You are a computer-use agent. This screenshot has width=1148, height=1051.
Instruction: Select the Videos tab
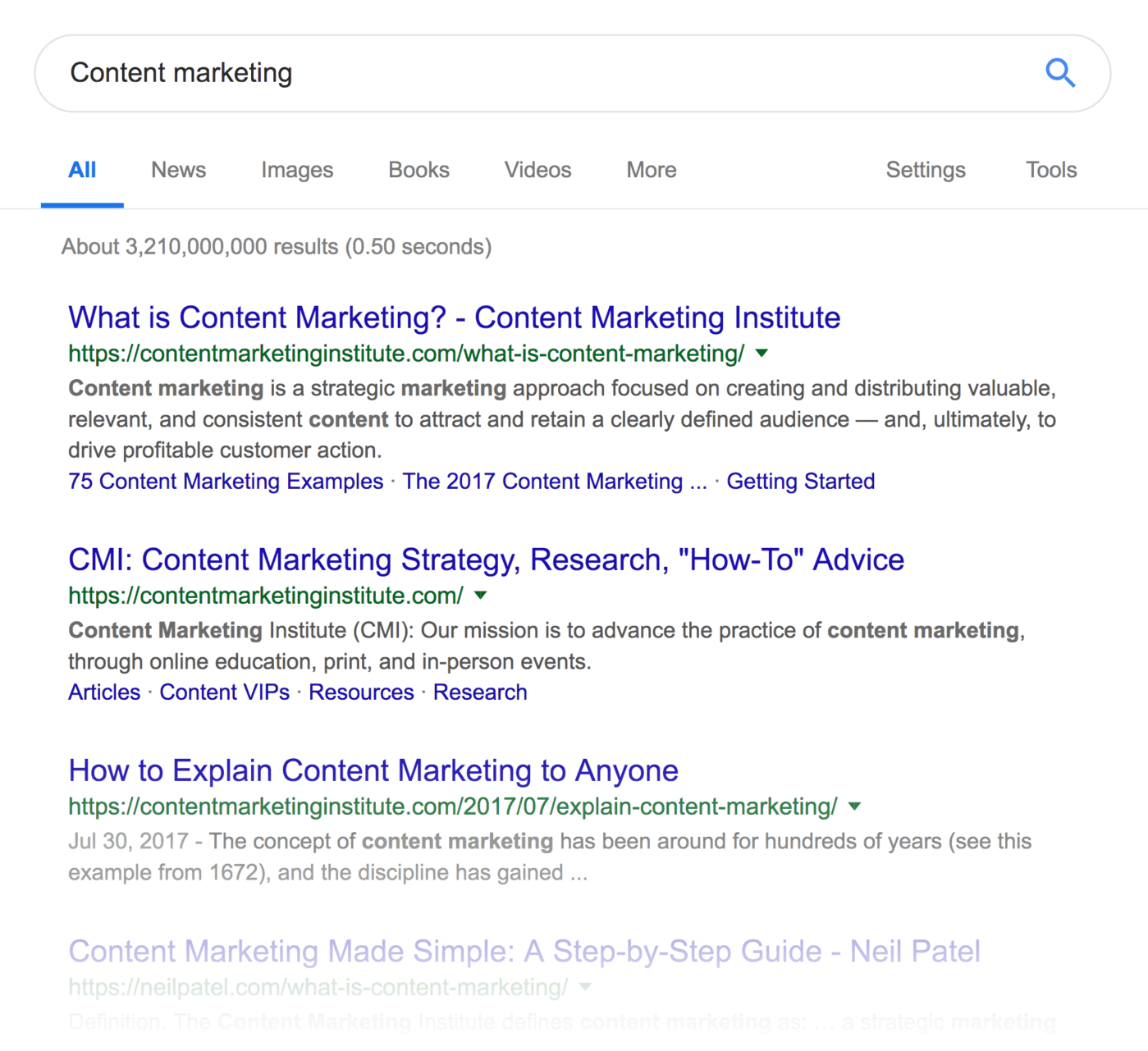click(x=537, y=170)
